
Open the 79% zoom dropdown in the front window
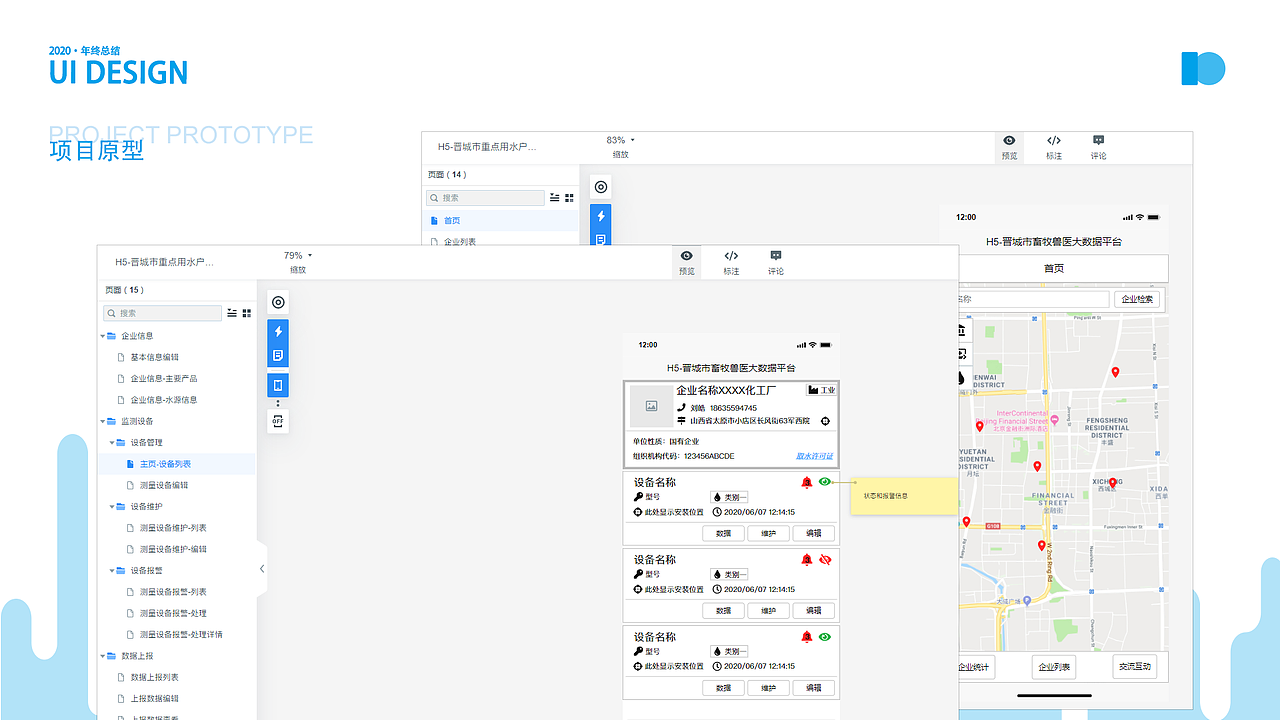[298, 255]
